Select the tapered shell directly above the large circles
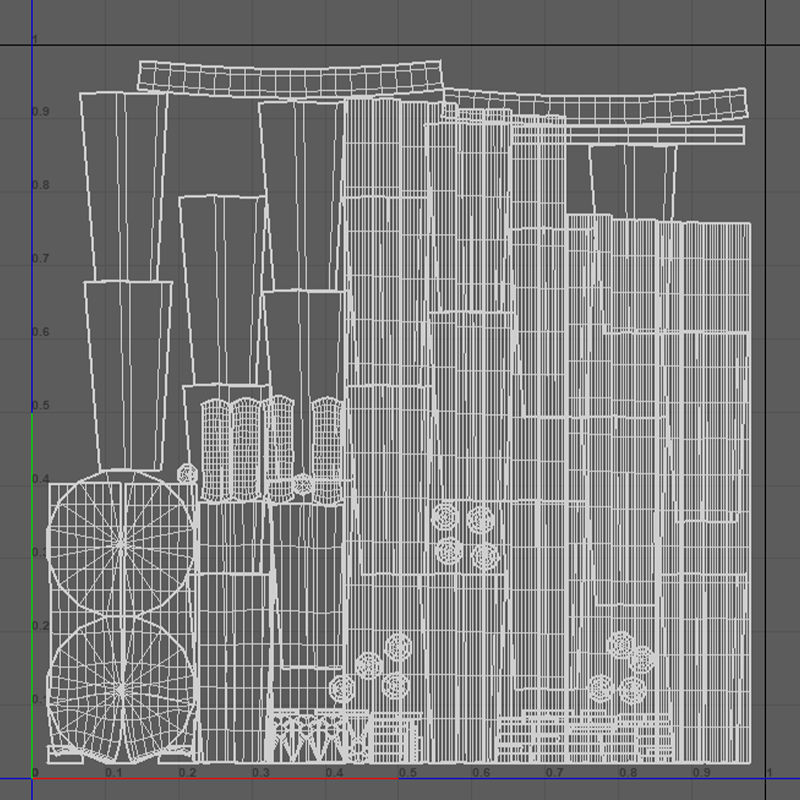Viewport: 800px width, 800px height. tap(128, 376)
